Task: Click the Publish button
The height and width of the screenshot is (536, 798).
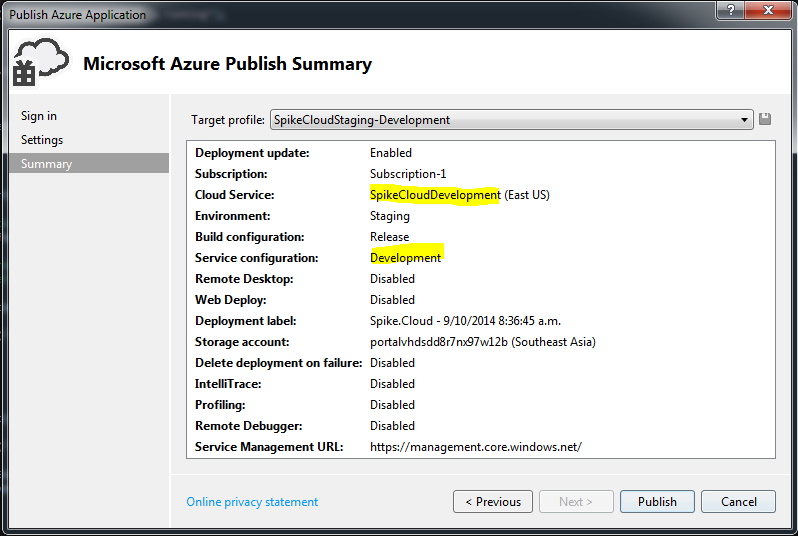Action: click(657, 502)
